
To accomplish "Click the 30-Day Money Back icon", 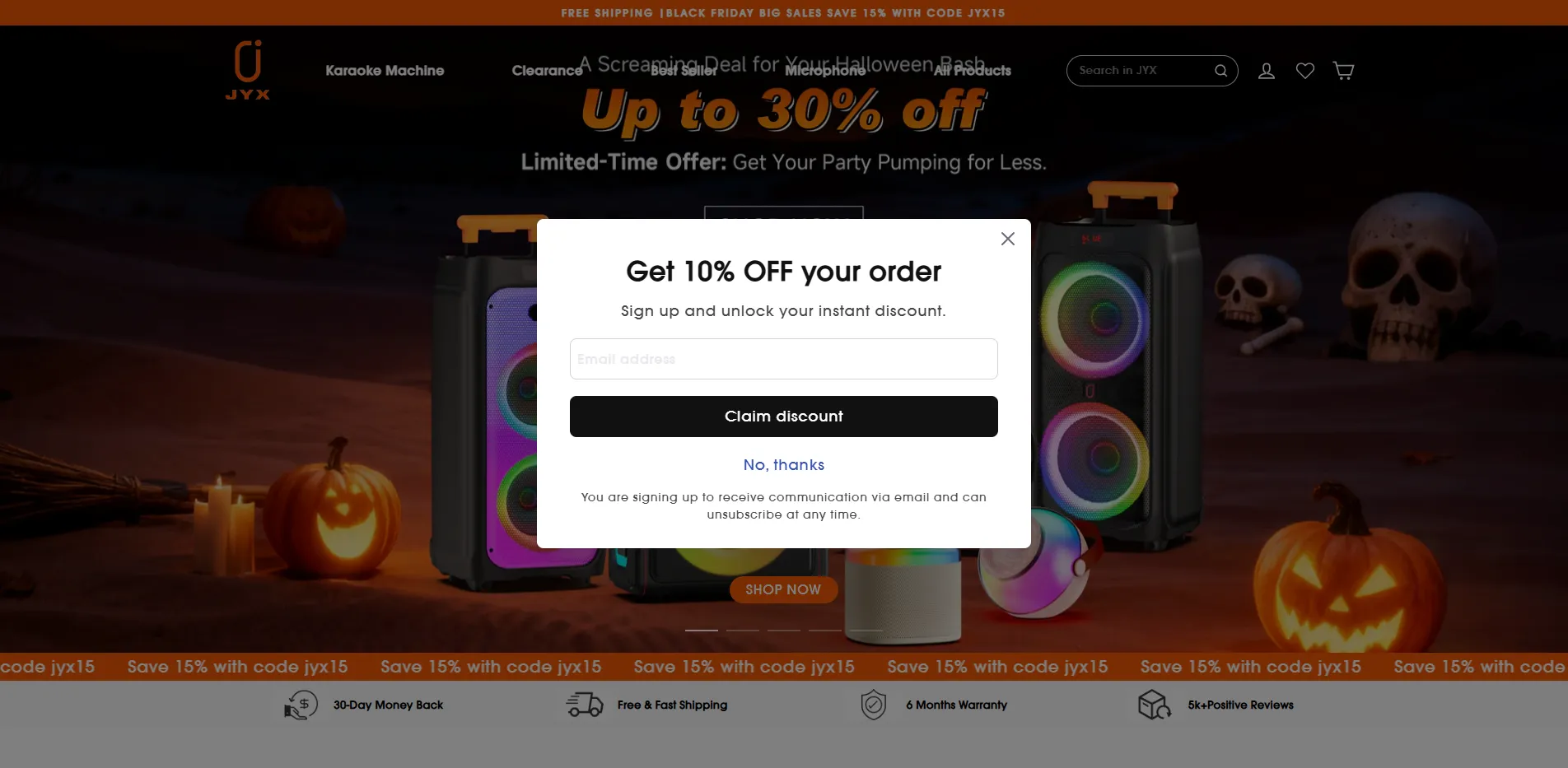I will pos(301,705).
